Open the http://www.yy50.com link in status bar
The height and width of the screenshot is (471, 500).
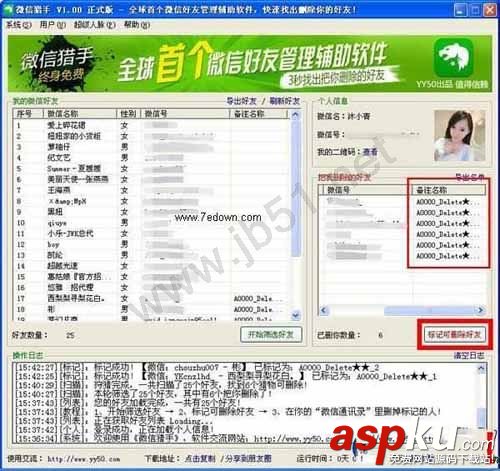[84, 459]
